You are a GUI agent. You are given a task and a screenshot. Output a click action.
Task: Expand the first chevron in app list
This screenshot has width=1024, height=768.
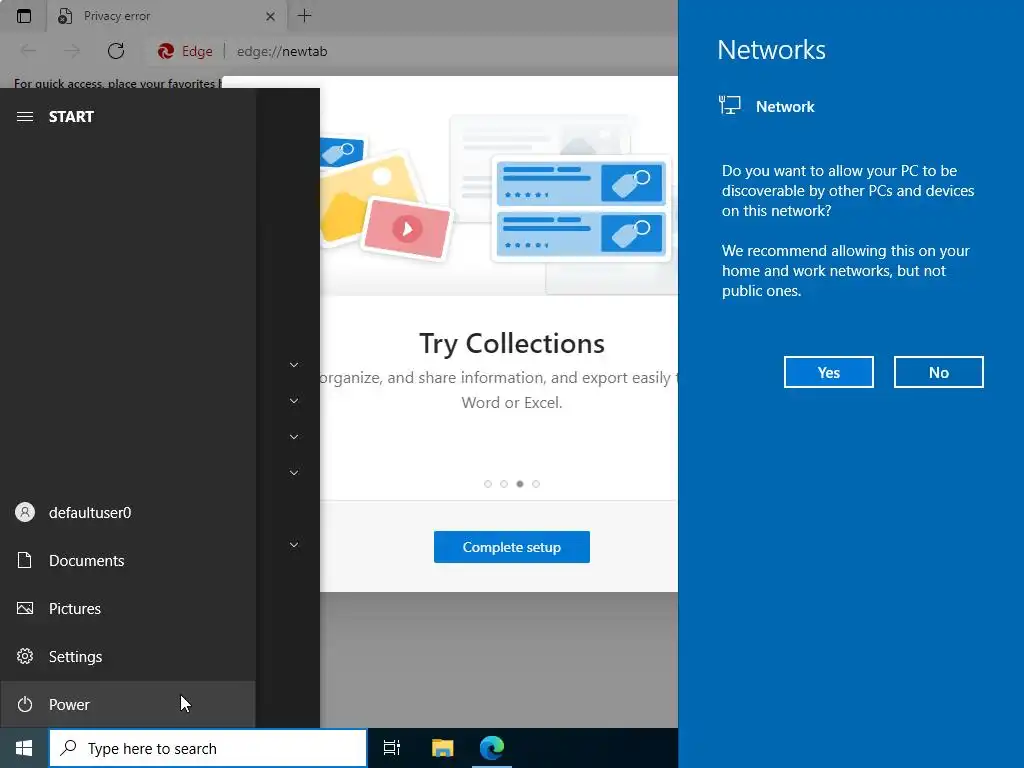[294, 365]
